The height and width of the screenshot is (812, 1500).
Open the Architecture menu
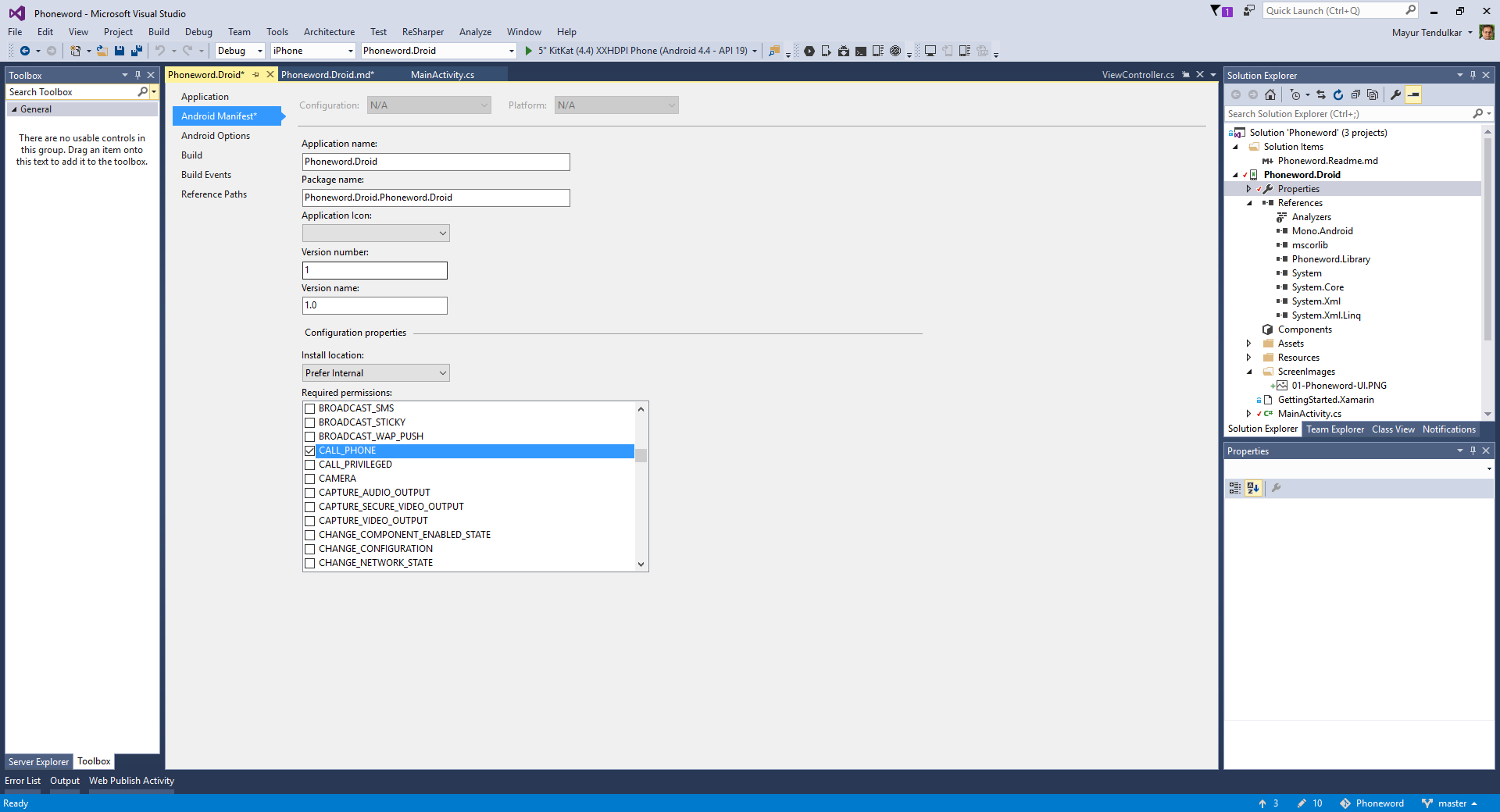pyautogui.click(x=329, y=32)
